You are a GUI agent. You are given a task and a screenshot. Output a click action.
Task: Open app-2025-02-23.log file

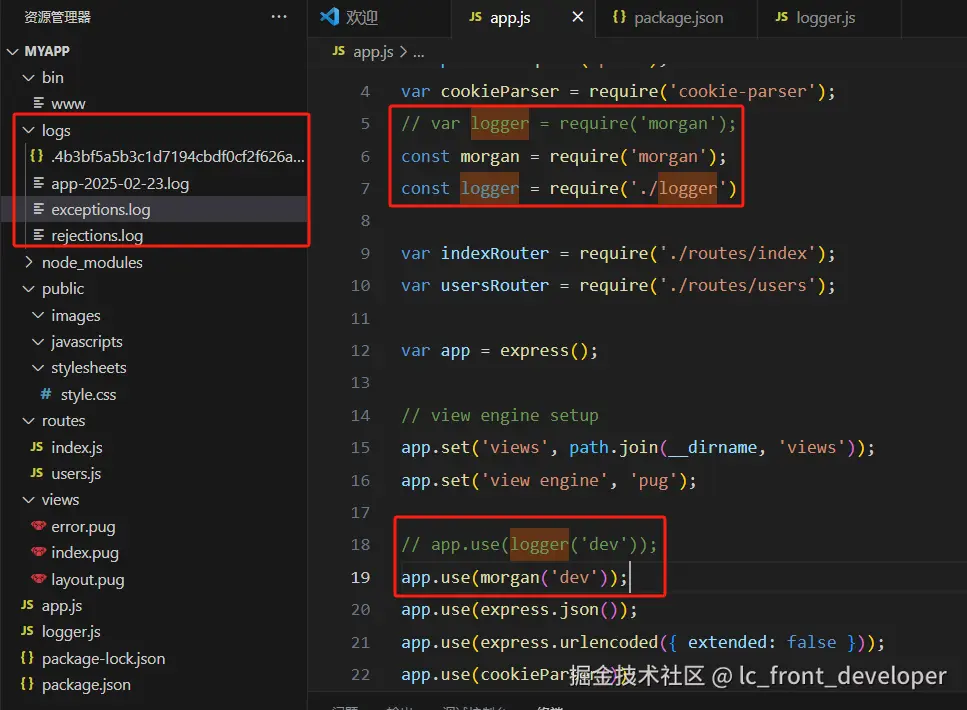point(120,184)
